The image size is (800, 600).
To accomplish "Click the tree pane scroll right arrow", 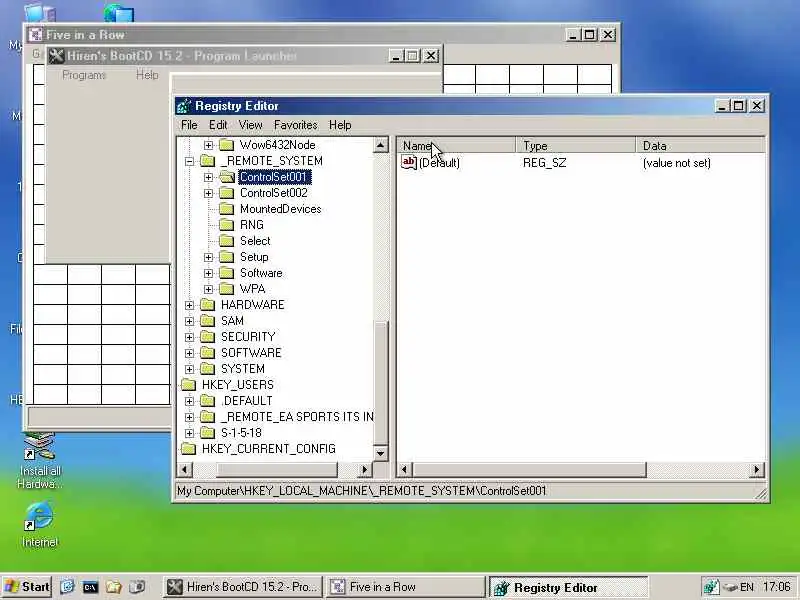I will coord(364,469).
